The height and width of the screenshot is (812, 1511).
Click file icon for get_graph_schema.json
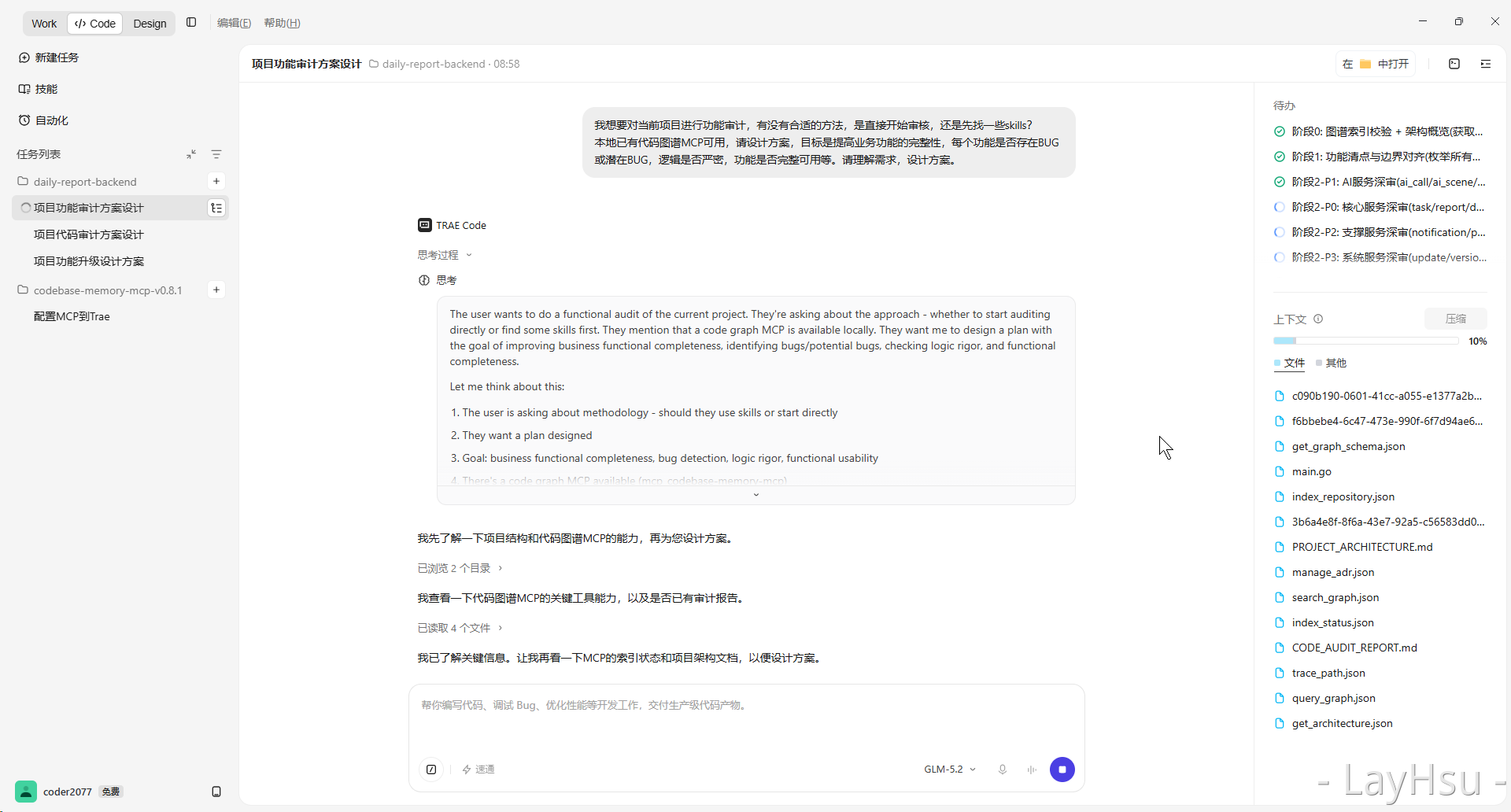1280,446
